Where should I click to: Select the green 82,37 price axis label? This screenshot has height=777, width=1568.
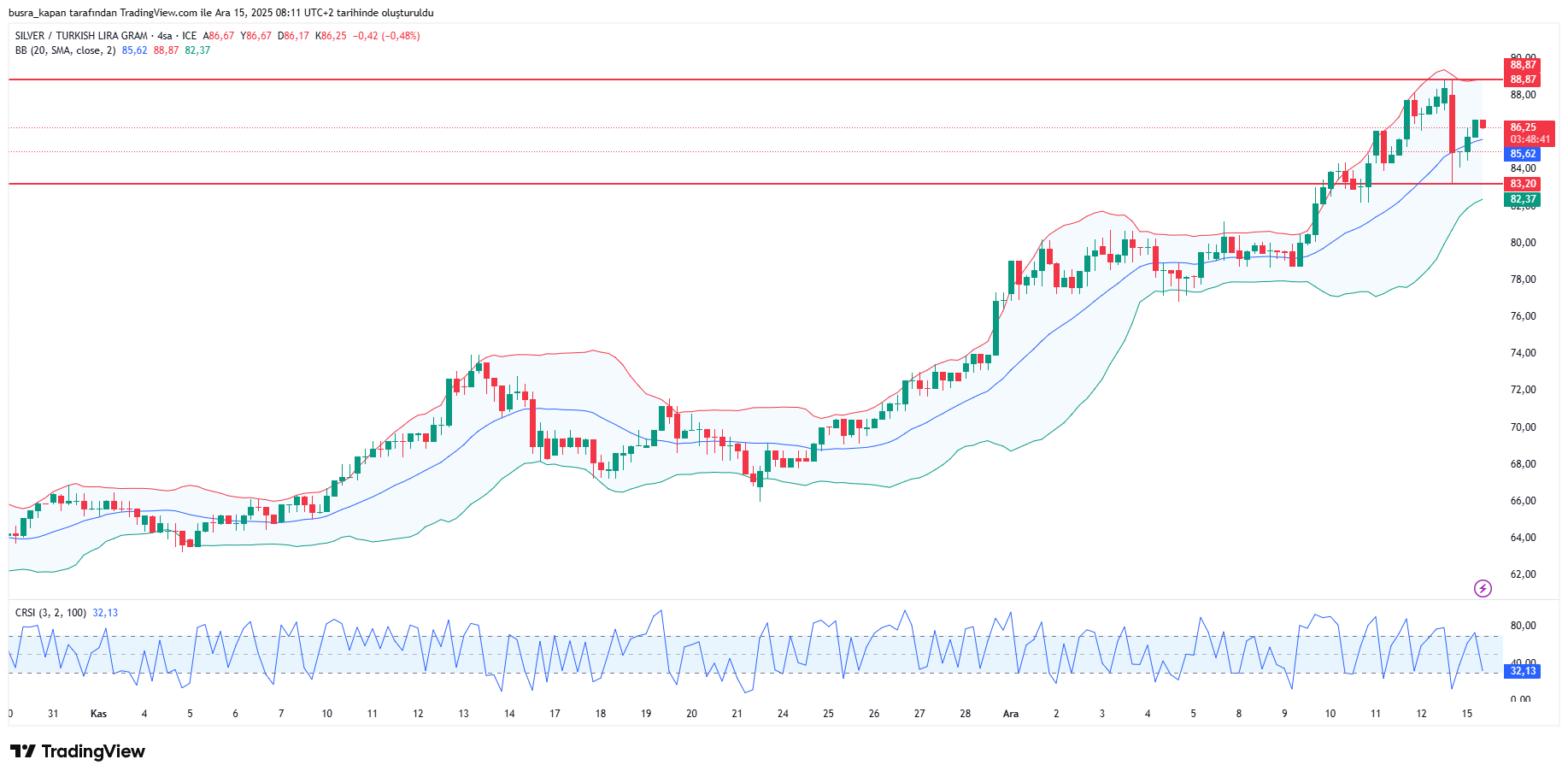1523,199
